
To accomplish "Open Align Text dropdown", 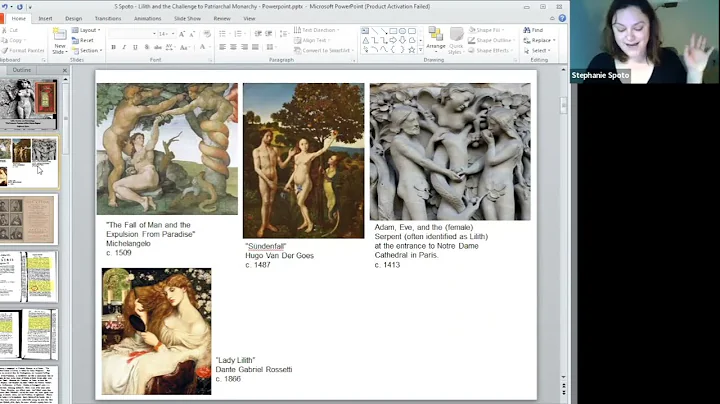I will [x=312, y=40].
